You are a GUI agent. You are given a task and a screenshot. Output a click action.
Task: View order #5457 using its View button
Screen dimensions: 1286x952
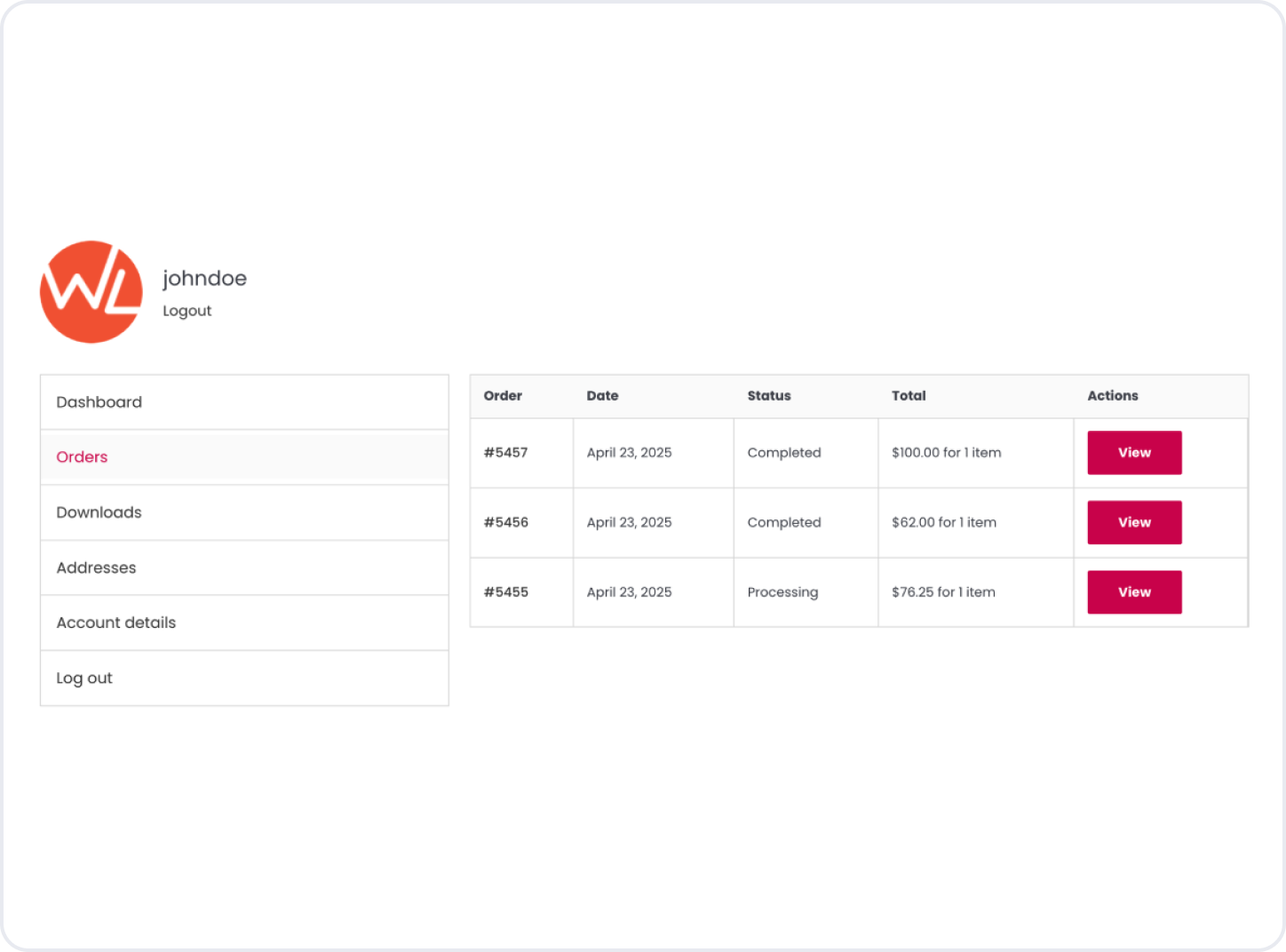pyautogui.click(x=1134, y=453)
